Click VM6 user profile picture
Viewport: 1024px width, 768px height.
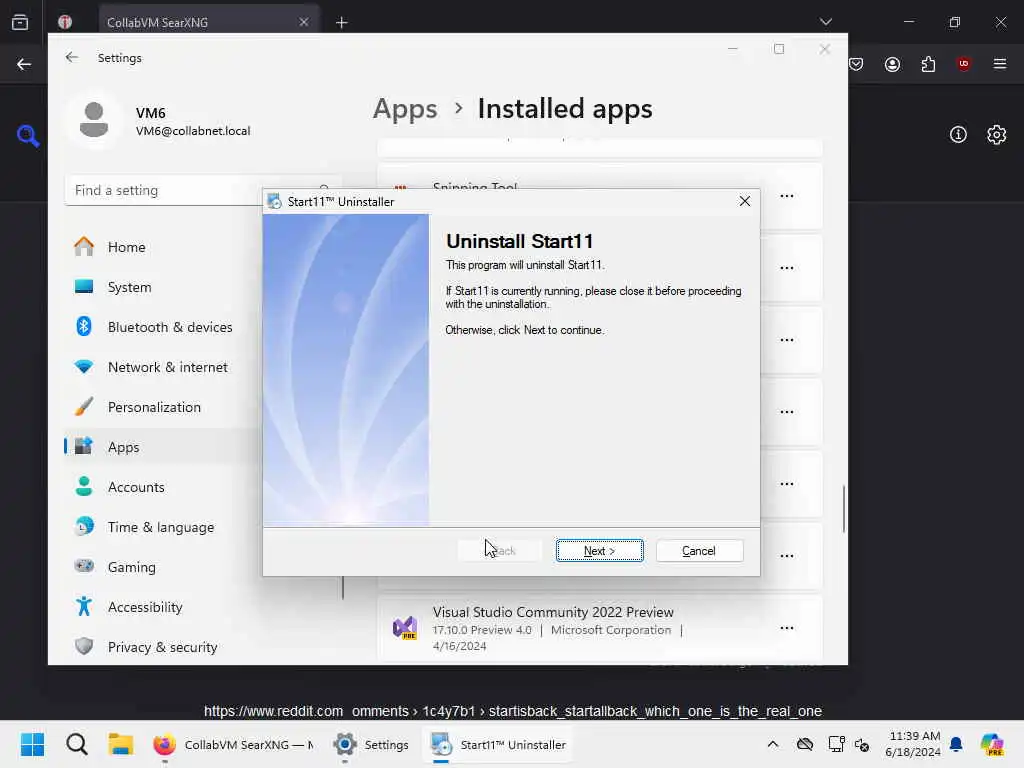click(x=94, y=120)
